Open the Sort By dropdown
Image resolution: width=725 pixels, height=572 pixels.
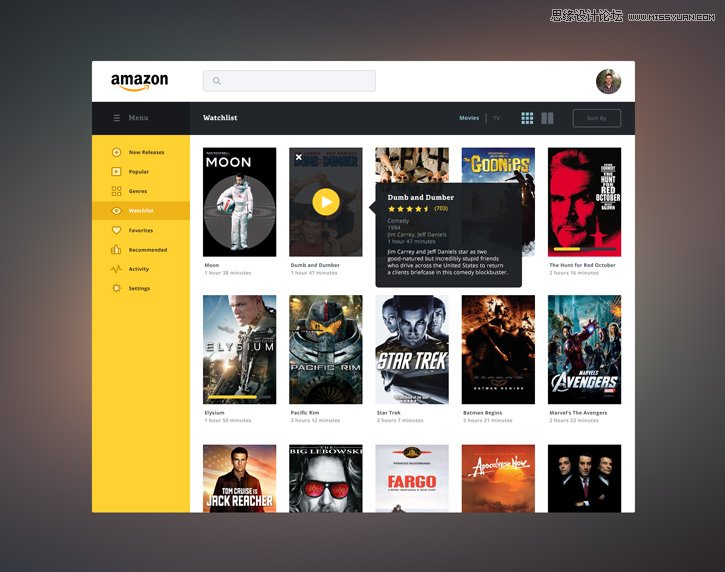click(x=596, y=118)
